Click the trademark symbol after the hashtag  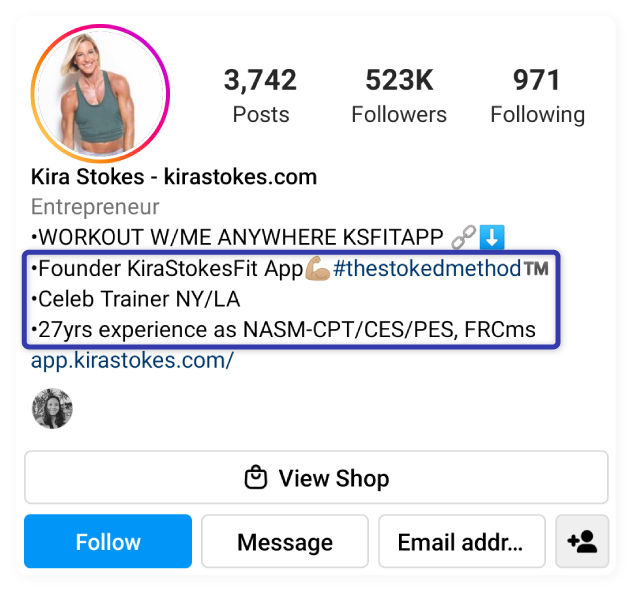[537, 269]
